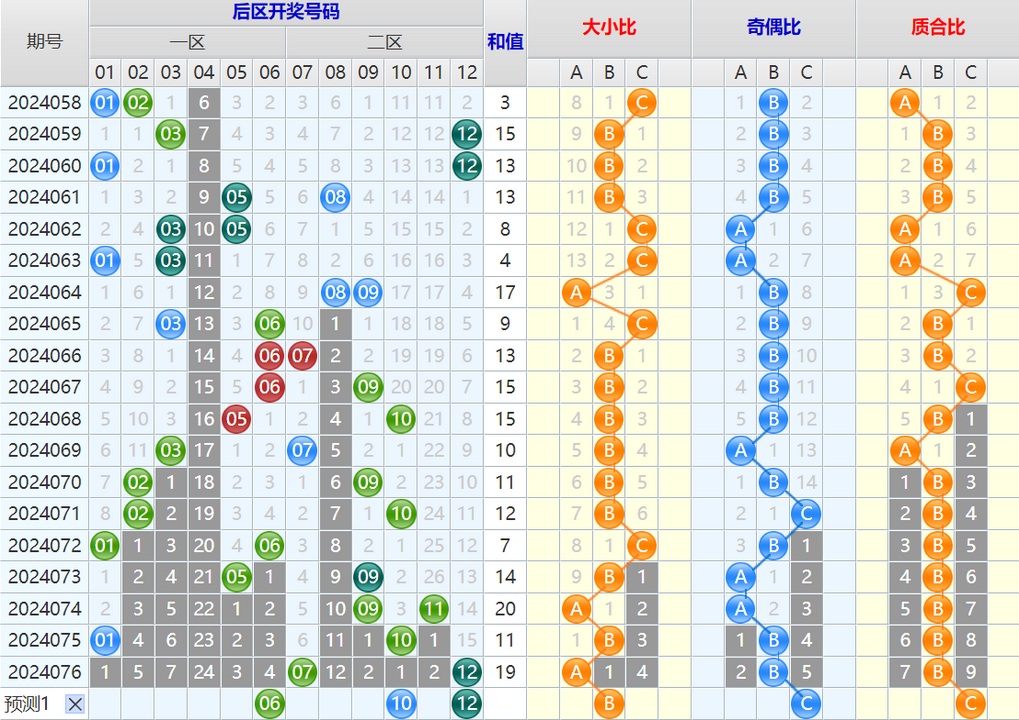This screenshot has width=1019, height=720.
Task: Click the 二区 sub-header
Action: click(385, 43)
